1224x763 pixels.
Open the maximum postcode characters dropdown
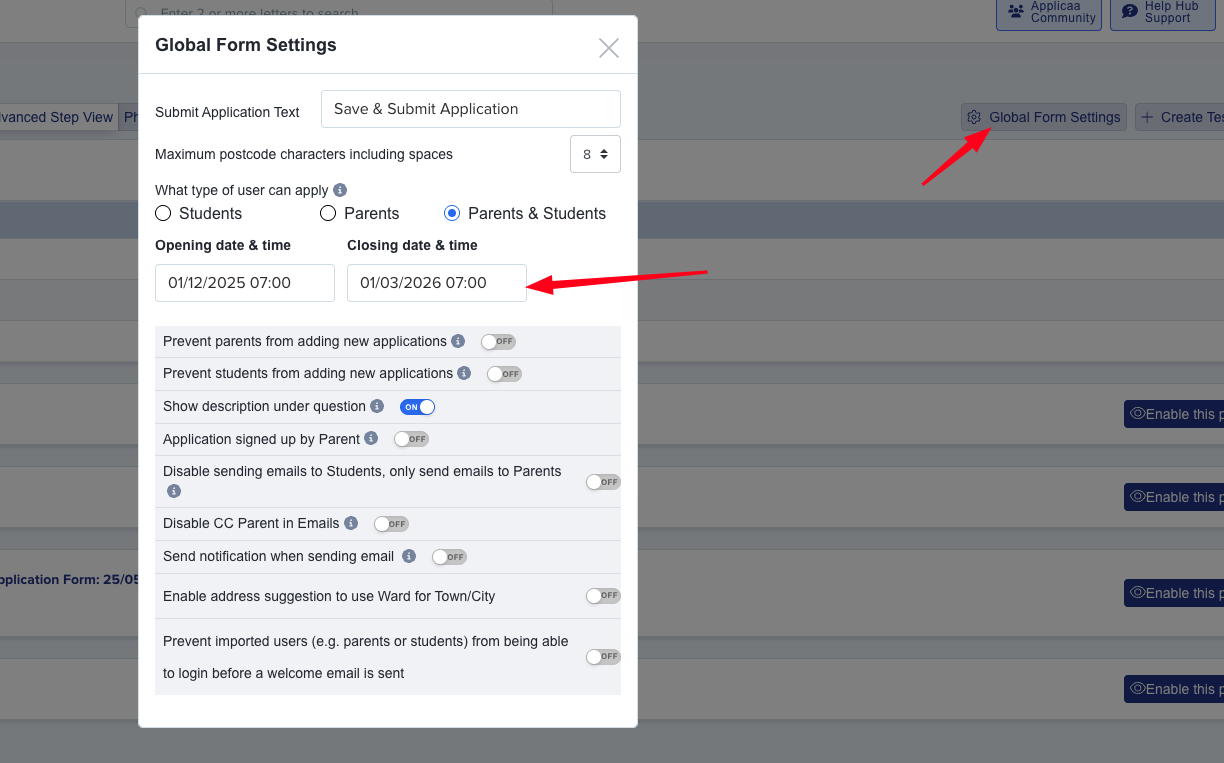coord(595,154)
